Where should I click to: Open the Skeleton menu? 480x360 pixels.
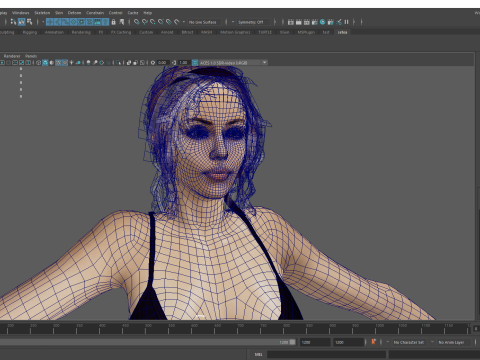[x=42, y=13]
